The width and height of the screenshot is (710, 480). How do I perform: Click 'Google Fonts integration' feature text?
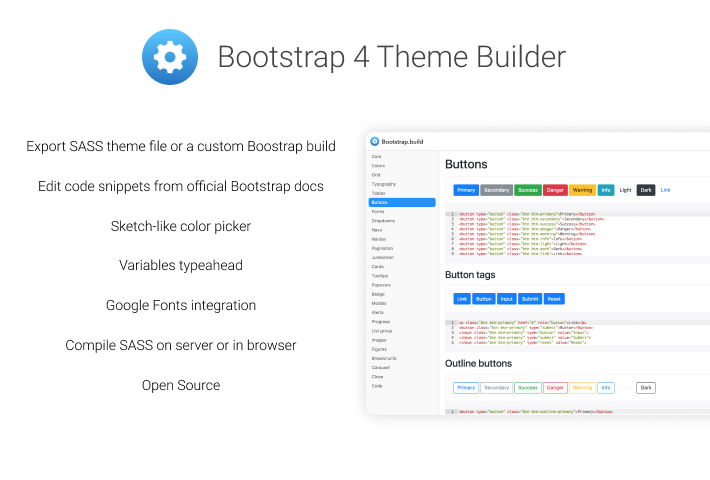pyautogui.click(x=181, y=305)
